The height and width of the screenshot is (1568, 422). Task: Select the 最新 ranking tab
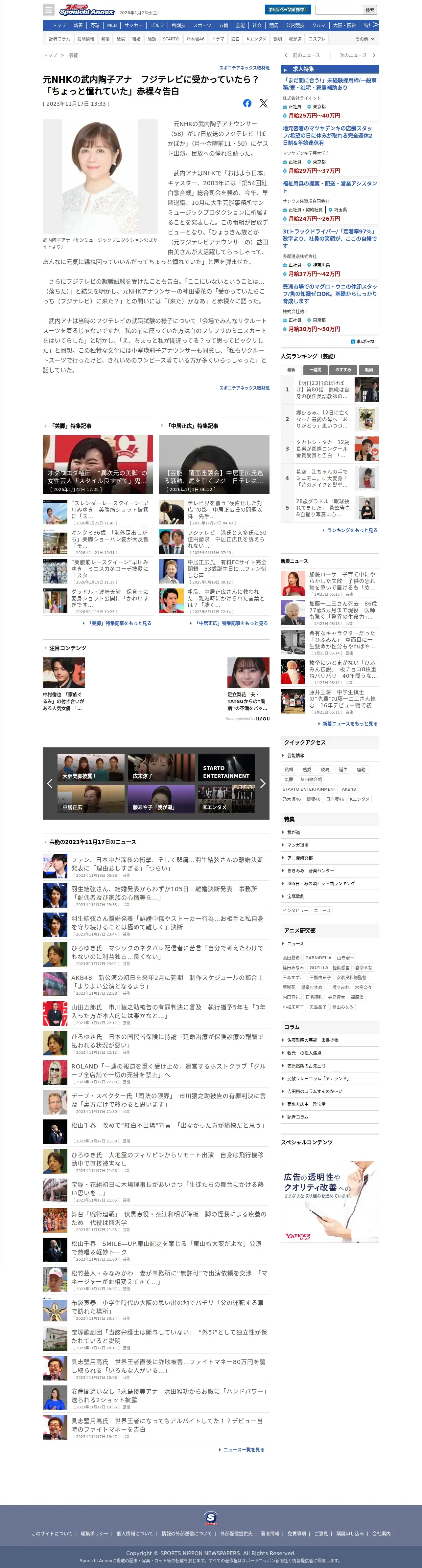[291, 369]
